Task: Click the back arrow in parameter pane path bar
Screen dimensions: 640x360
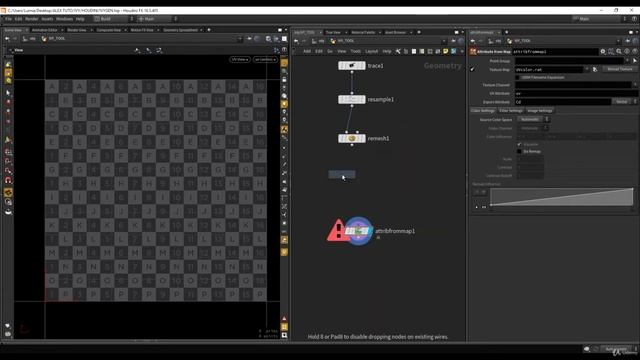Action: pos(473,41)
